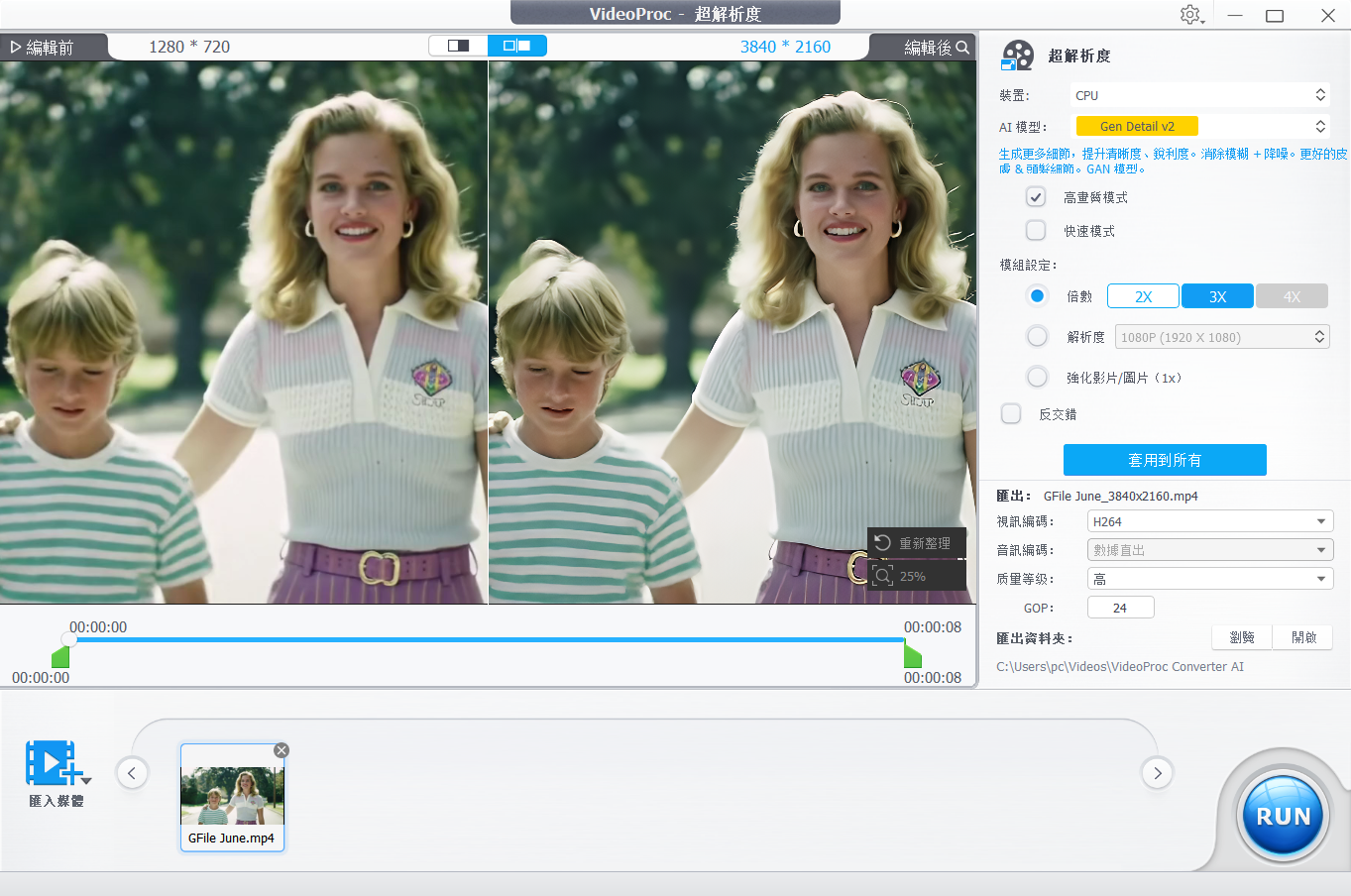
Task: Close the VideoProc window
Action: 1328,15
